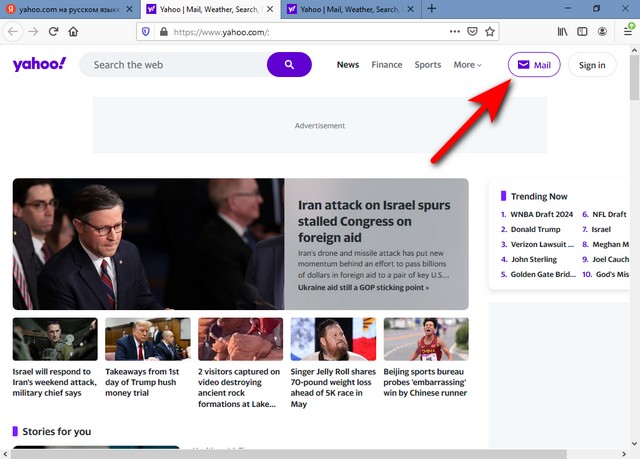
Task: Open Sports in Yahoo navigation
Action: pos(428,64)
